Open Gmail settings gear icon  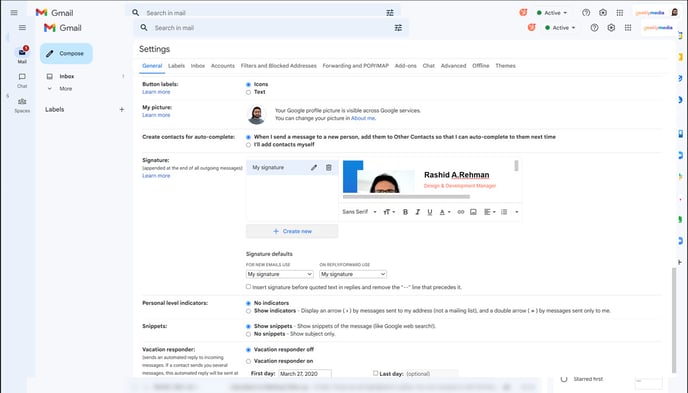[611, 28]
